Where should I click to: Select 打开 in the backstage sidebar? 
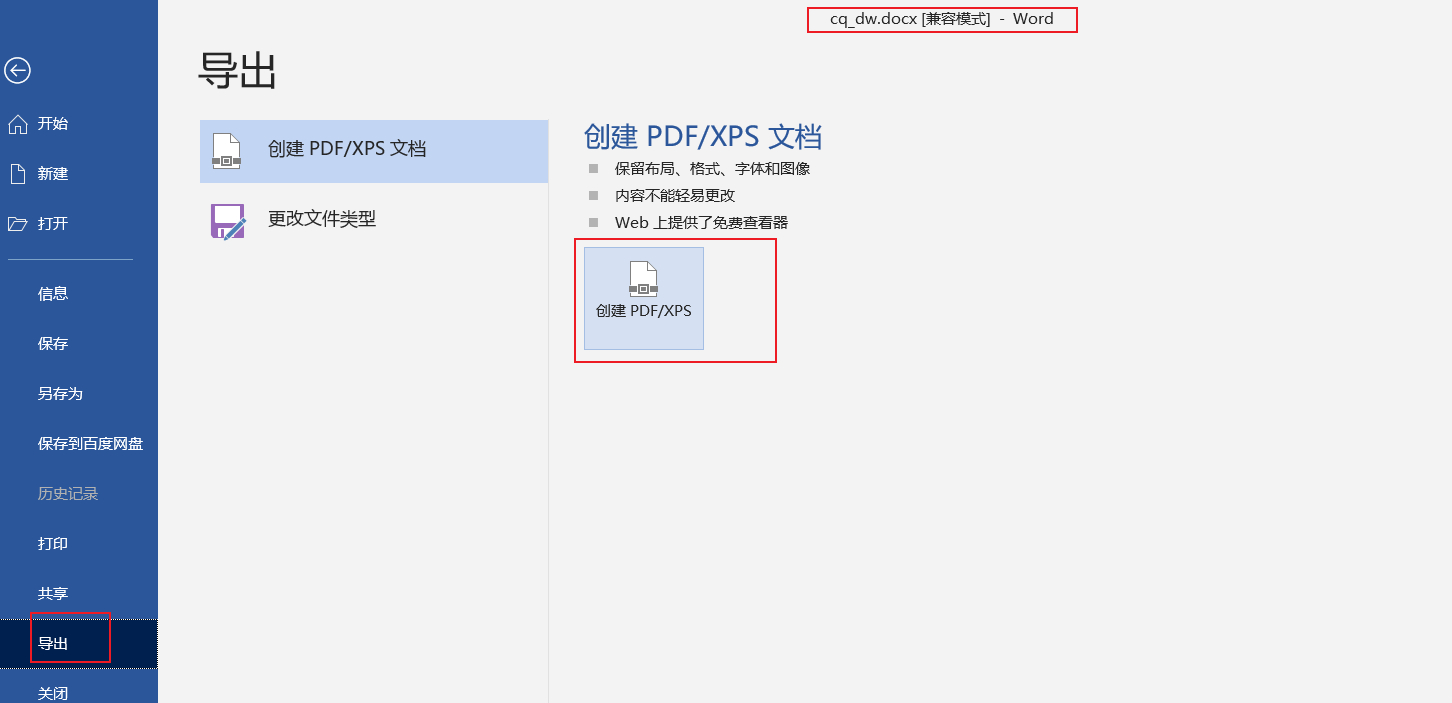[x=79, y=224]
